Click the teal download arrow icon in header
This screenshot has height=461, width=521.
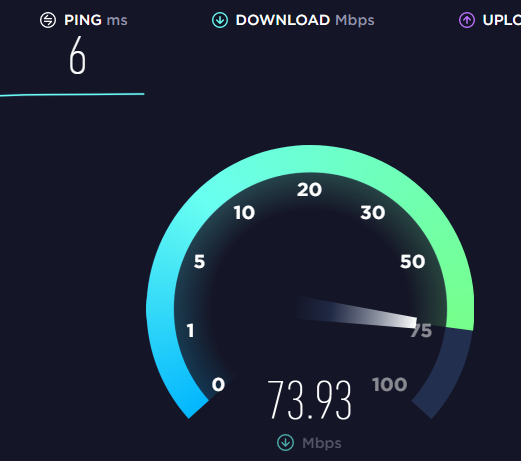point(220,20)
